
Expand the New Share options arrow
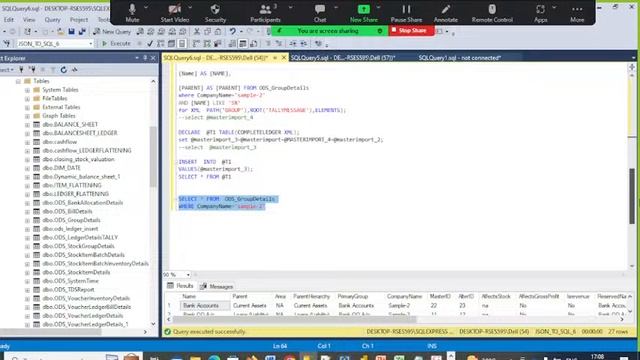378,7
